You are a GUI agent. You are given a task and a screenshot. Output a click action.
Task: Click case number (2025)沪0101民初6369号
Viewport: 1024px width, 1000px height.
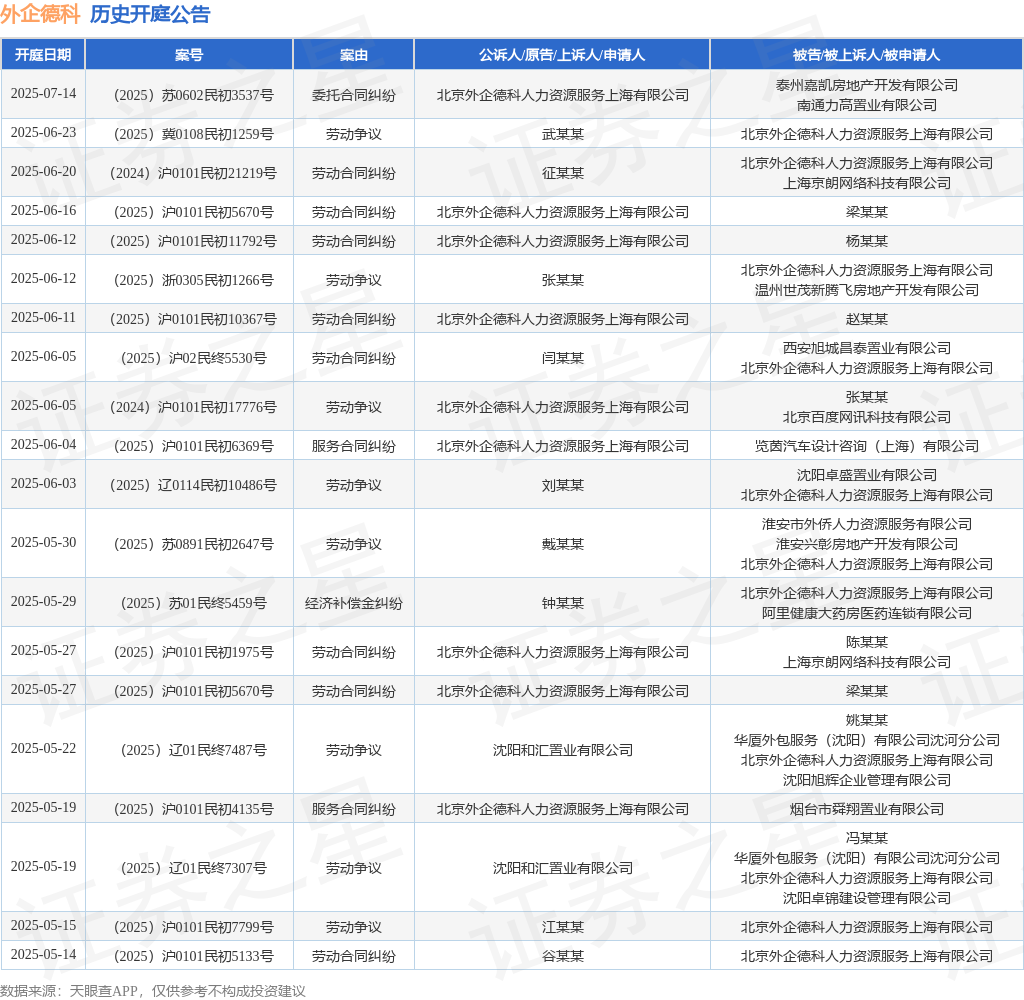(193, 446)
